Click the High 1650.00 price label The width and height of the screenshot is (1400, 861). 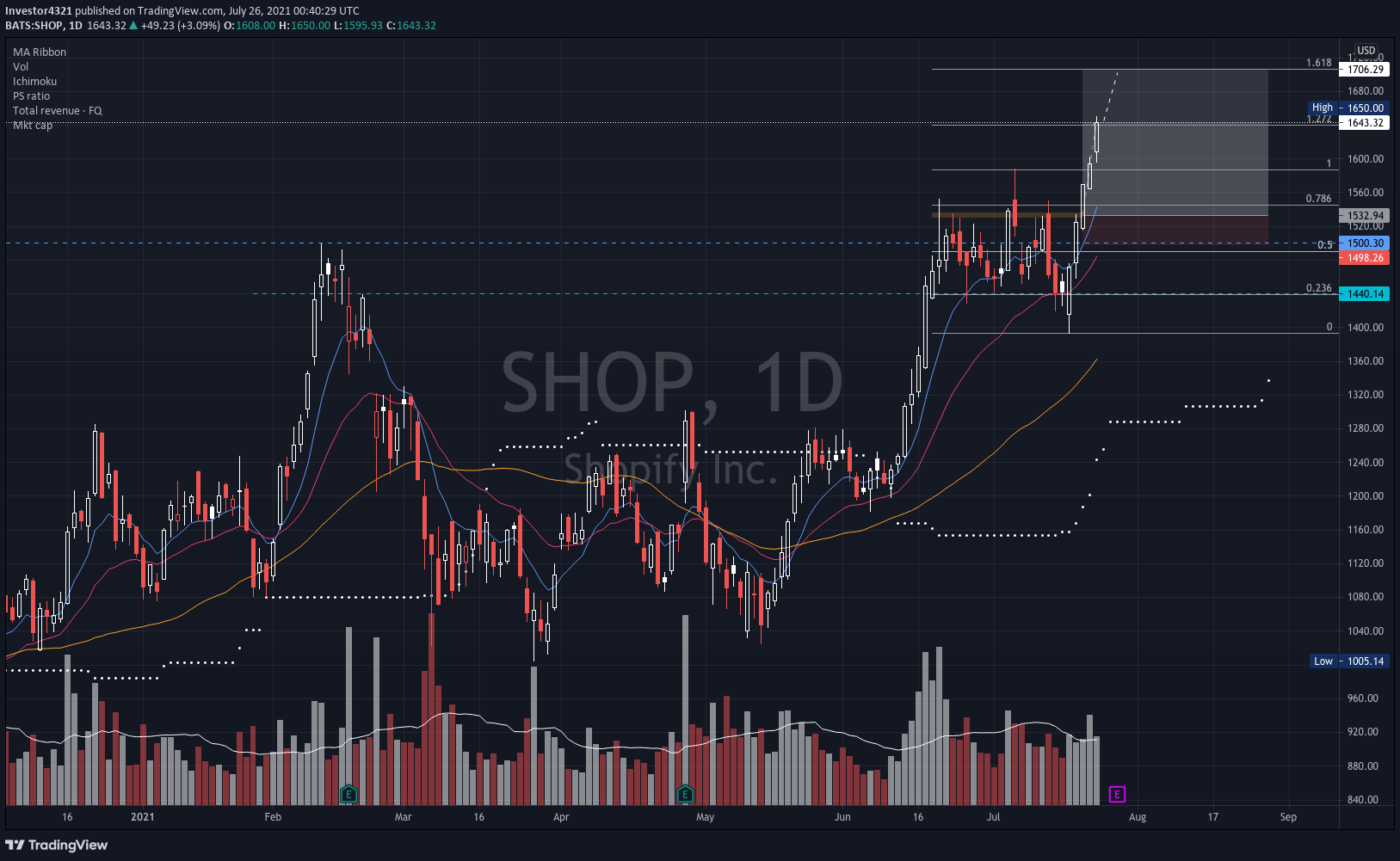[x=1348, y=108]
